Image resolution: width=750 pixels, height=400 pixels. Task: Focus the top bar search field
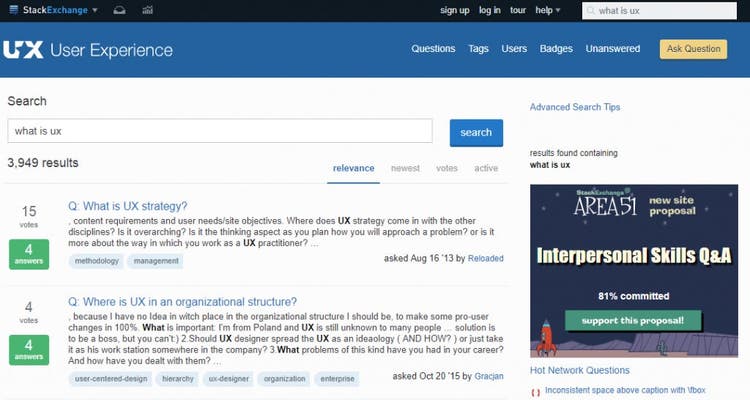click(659, 11)
